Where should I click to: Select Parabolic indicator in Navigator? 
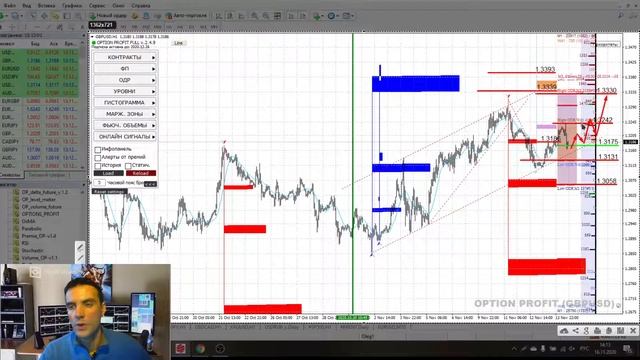click(31, 229)
